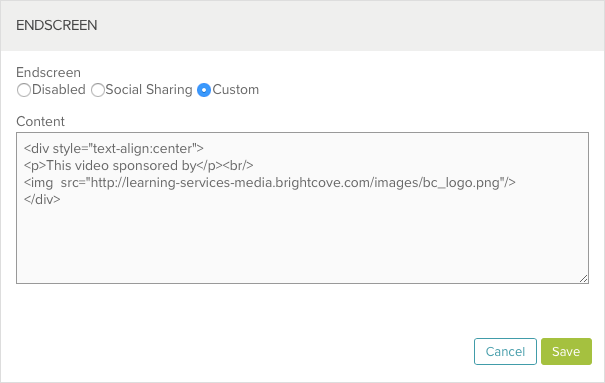Choose the Social Sharing radio option
605x383 pixels.
click(98, 90)
